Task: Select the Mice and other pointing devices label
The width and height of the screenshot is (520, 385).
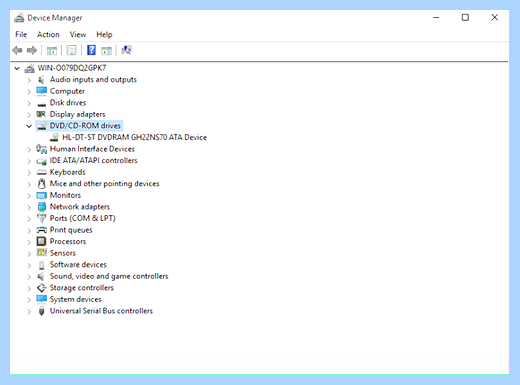Action: 104,184
